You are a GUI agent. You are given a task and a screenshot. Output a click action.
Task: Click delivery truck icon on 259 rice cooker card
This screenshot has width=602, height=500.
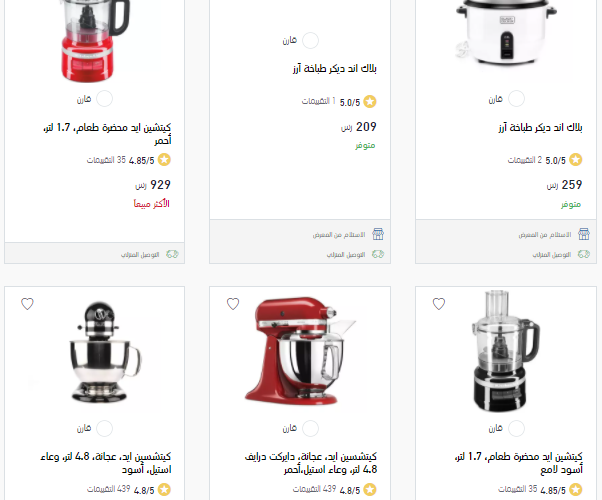click(x=584, y=254)
